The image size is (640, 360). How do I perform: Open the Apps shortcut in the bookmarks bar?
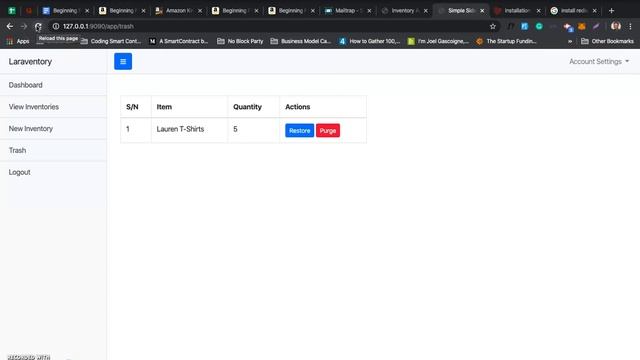(18, 41)
